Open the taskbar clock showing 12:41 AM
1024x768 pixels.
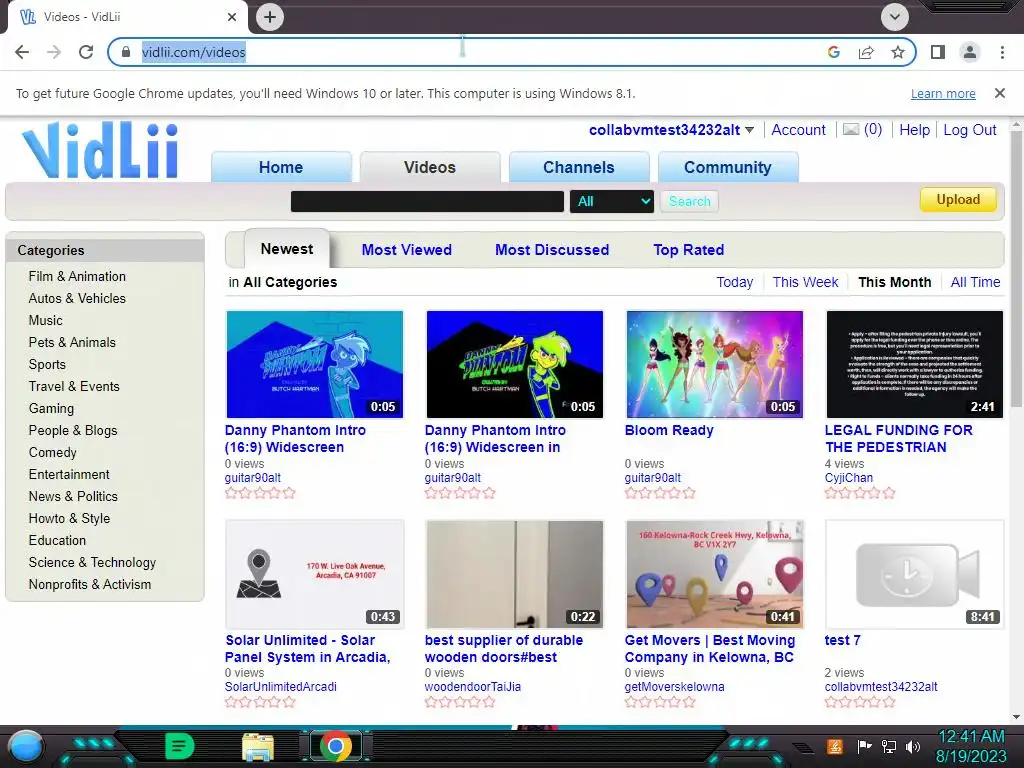tap(971, 746)
